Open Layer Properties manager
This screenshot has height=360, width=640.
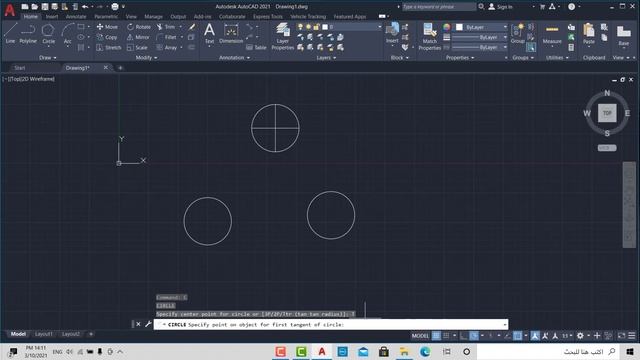(282, 36)
